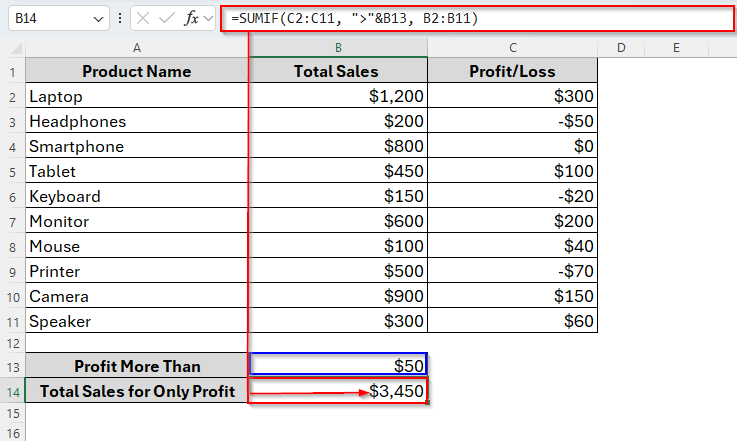The width and height of the screenshot is (737, 441).
Task: Select column D header
Action: (x=621, y=47)
